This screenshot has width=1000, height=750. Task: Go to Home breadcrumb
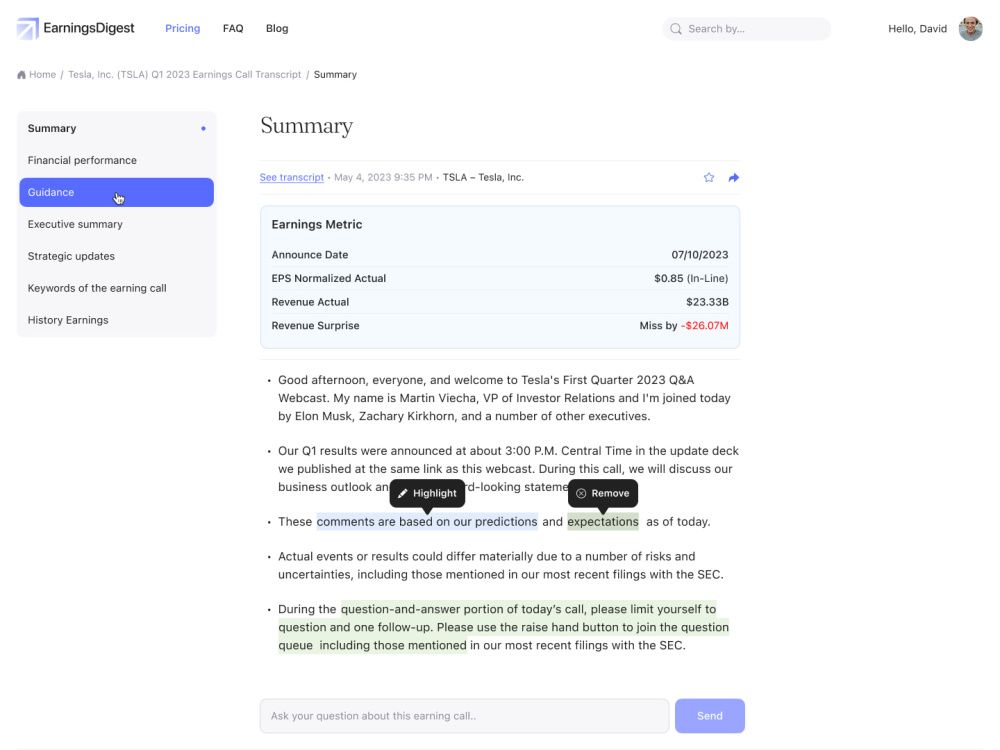pyautogui.click(x=42, y=75)
